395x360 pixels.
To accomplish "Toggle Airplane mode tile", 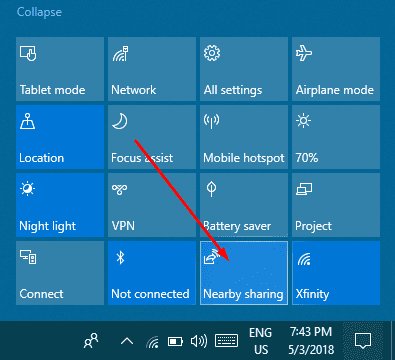I will click(336, 69).
